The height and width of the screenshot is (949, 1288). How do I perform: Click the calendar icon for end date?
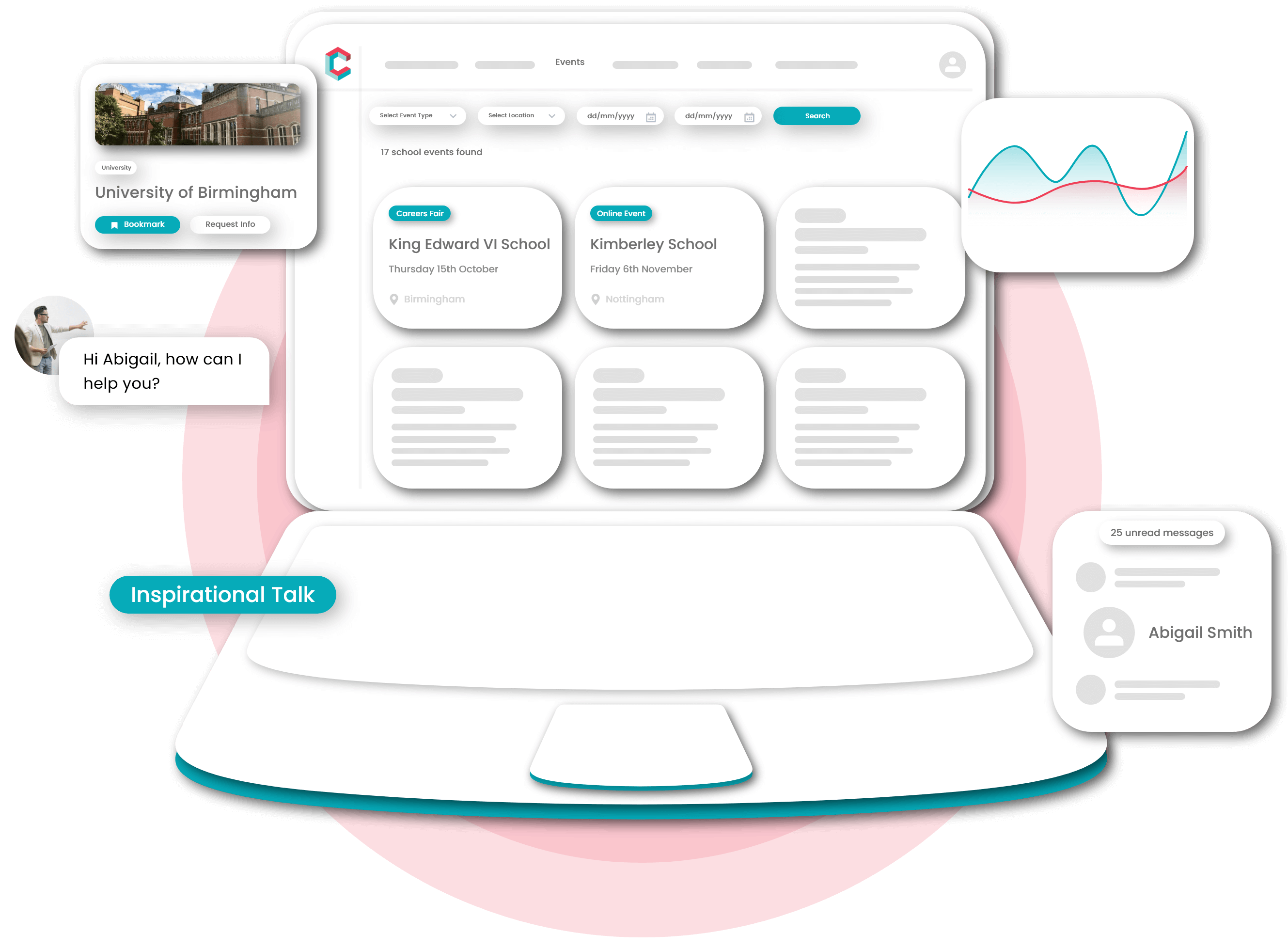pyautogui.click(x=749, y=117)
